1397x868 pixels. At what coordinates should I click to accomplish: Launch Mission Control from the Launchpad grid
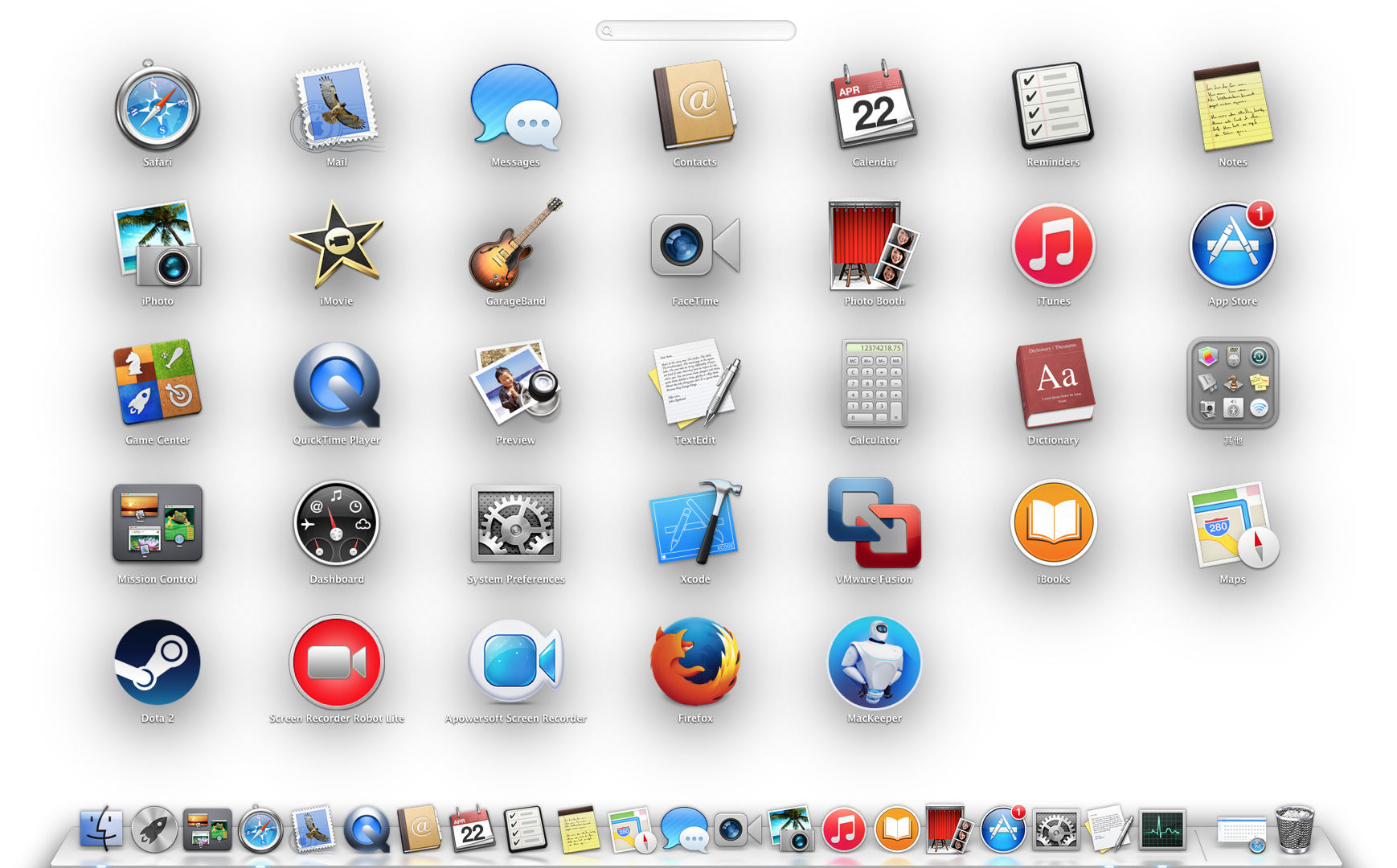point(158,522)
